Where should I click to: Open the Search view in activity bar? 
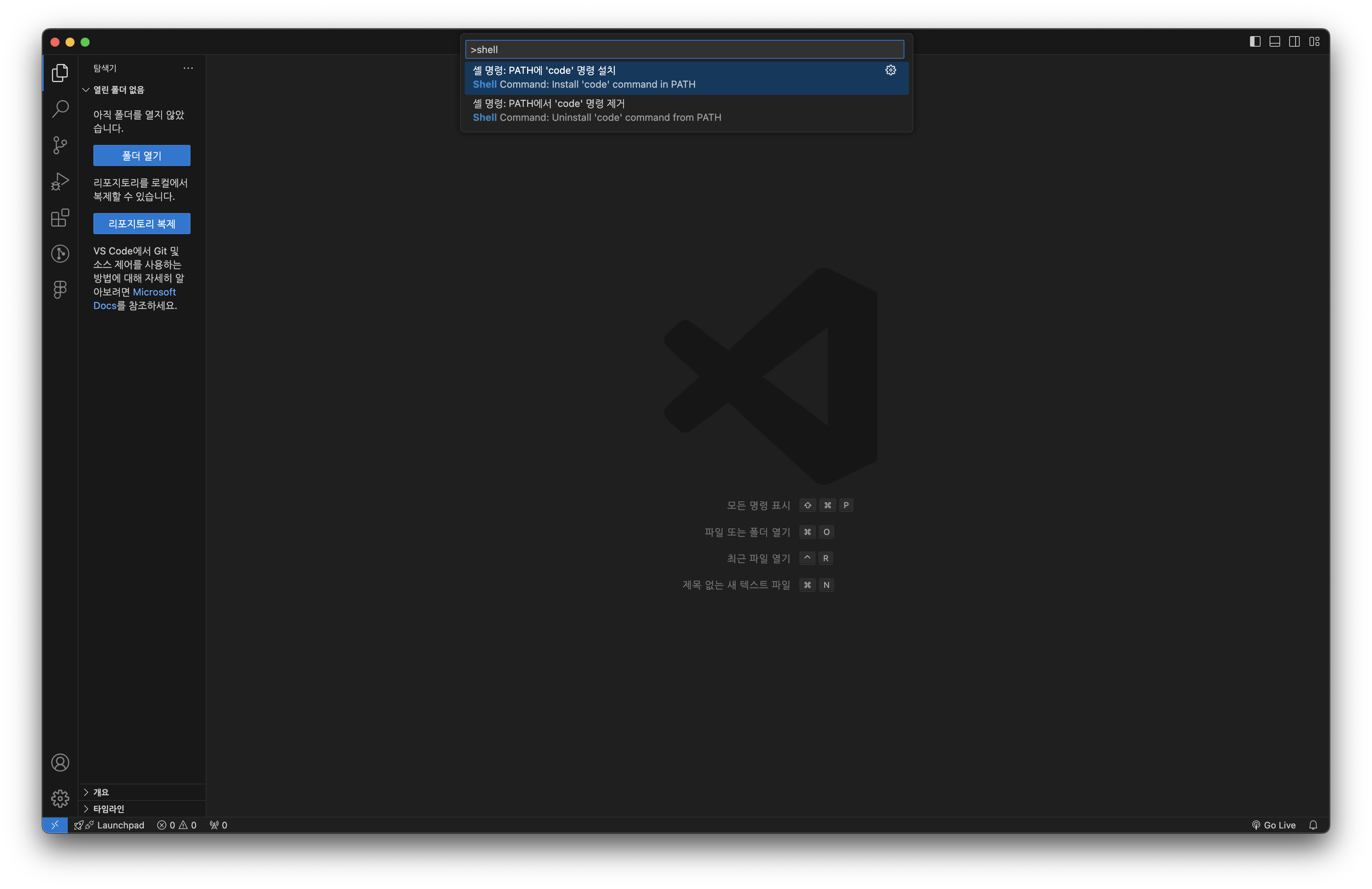point(60,109)
